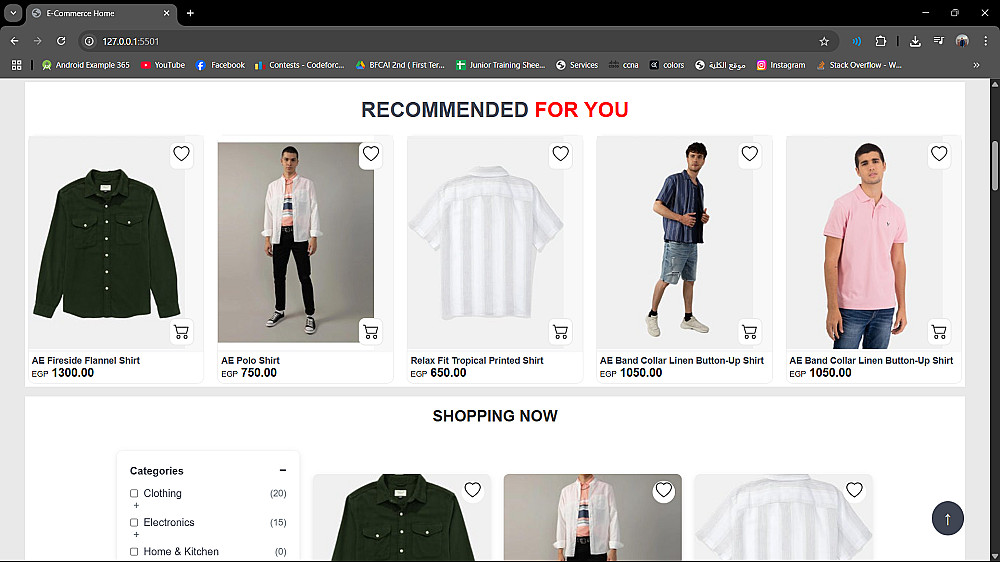Open the YouTube bookmark
Image resolution: width=1000 pixels, height=562 pixels.
(x=162, y=65)
